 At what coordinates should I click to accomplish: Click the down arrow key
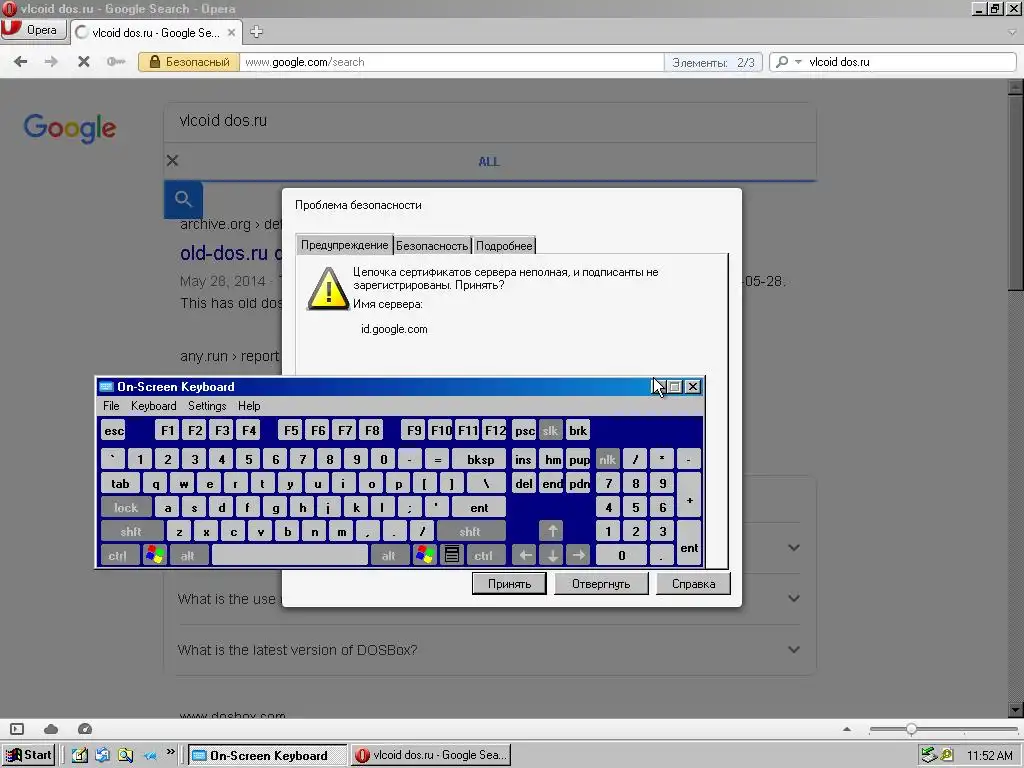pyautogui.click(x=552, y=556)
